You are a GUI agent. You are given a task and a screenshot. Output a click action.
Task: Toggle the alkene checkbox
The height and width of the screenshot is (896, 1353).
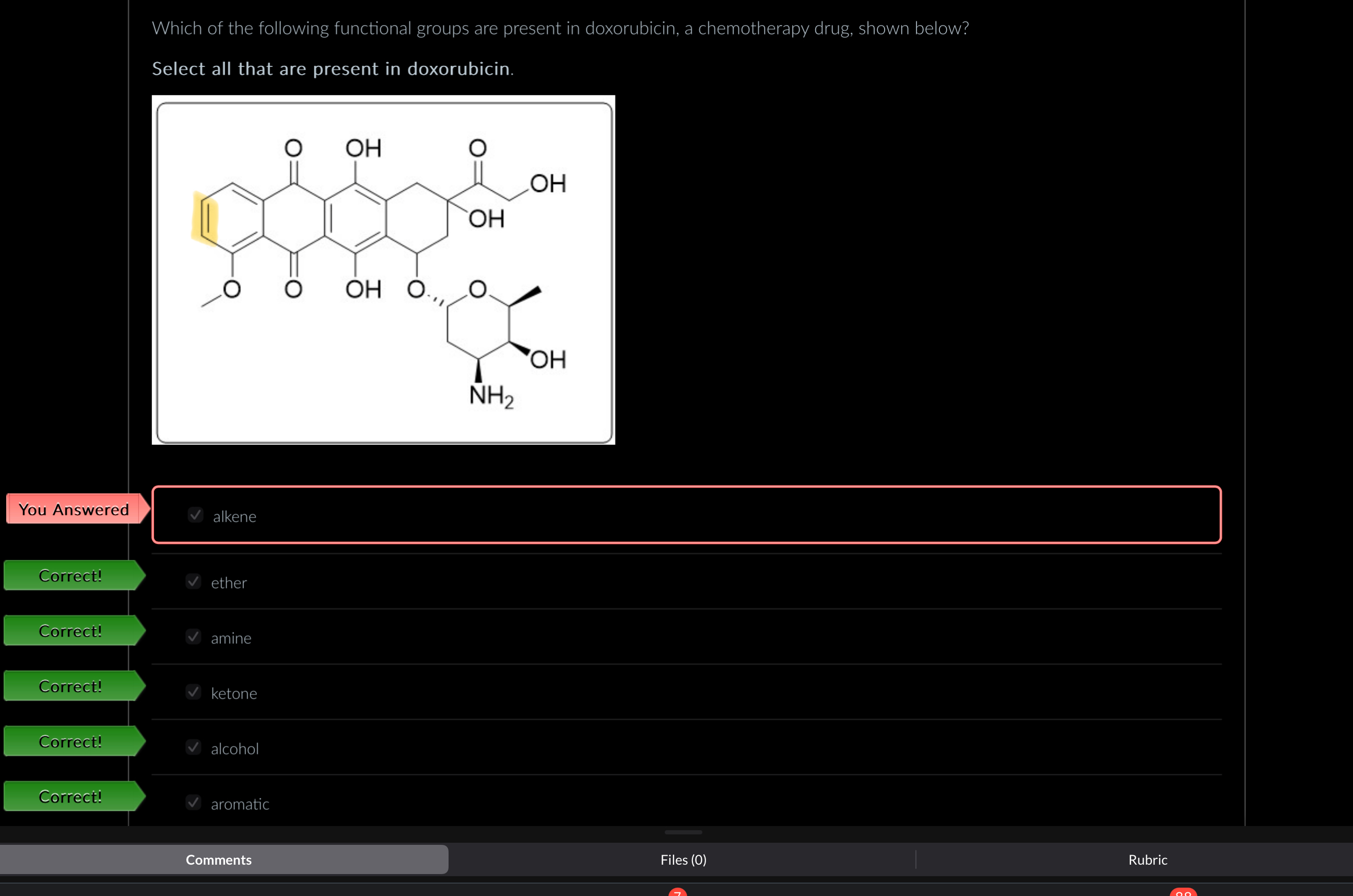pos(195,515)
